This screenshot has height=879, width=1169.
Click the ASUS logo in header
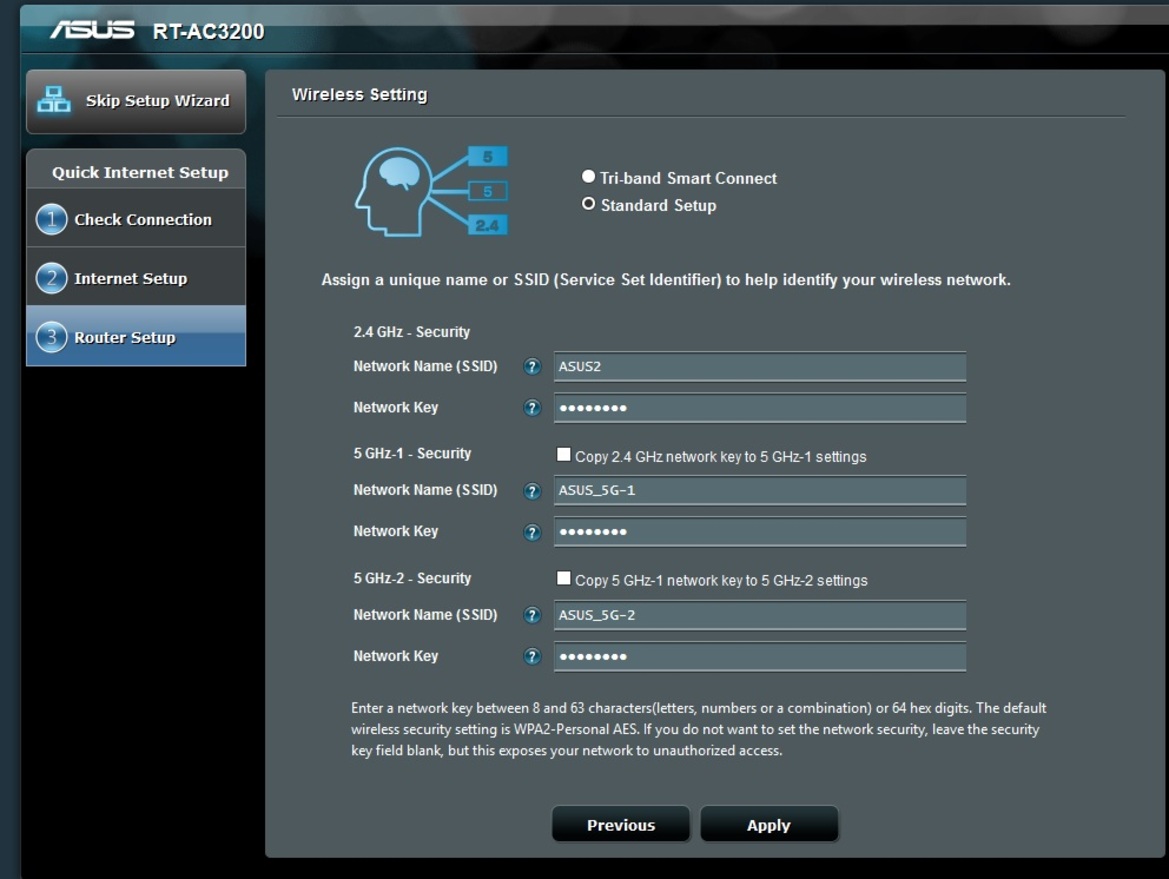[x=92, y=30]
